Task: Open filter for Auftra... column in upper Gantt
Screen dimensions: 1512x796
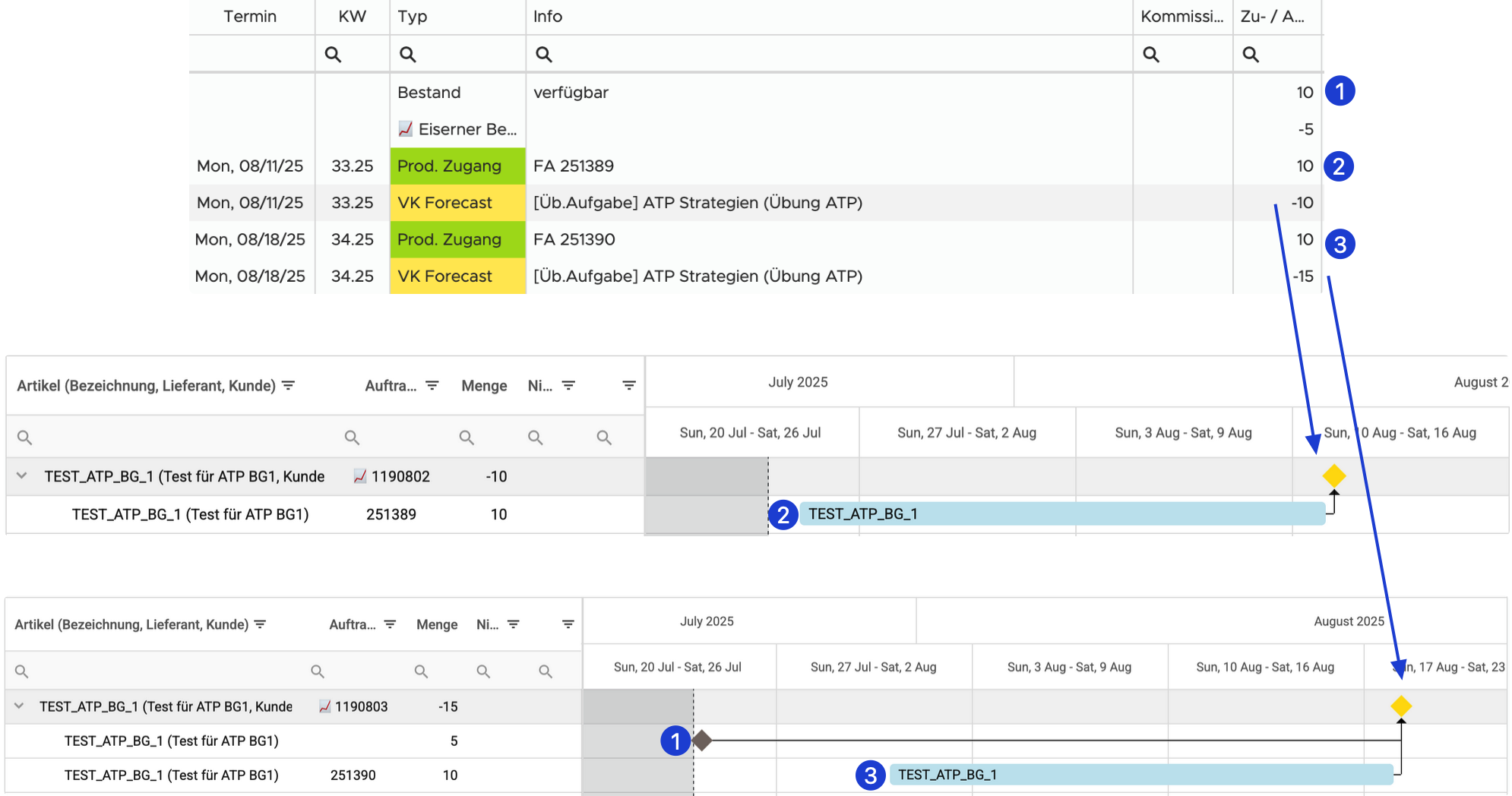Action: tap(432, 386)
